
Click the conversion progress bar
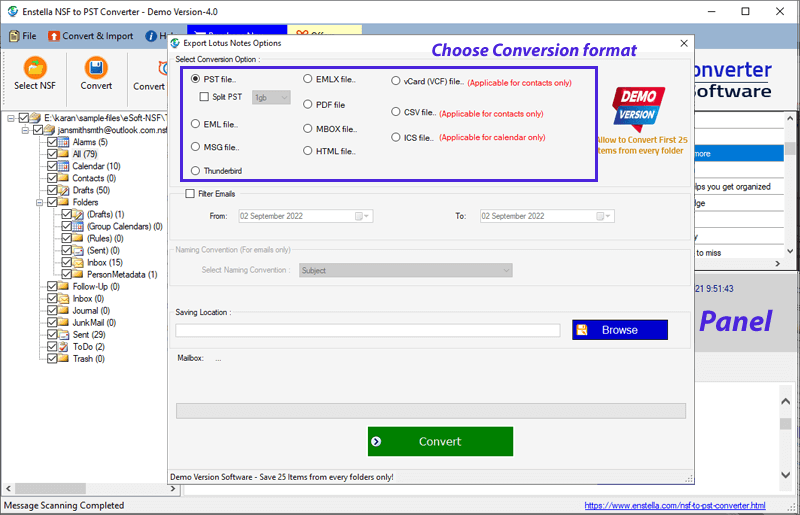click(x=431, y=411)
